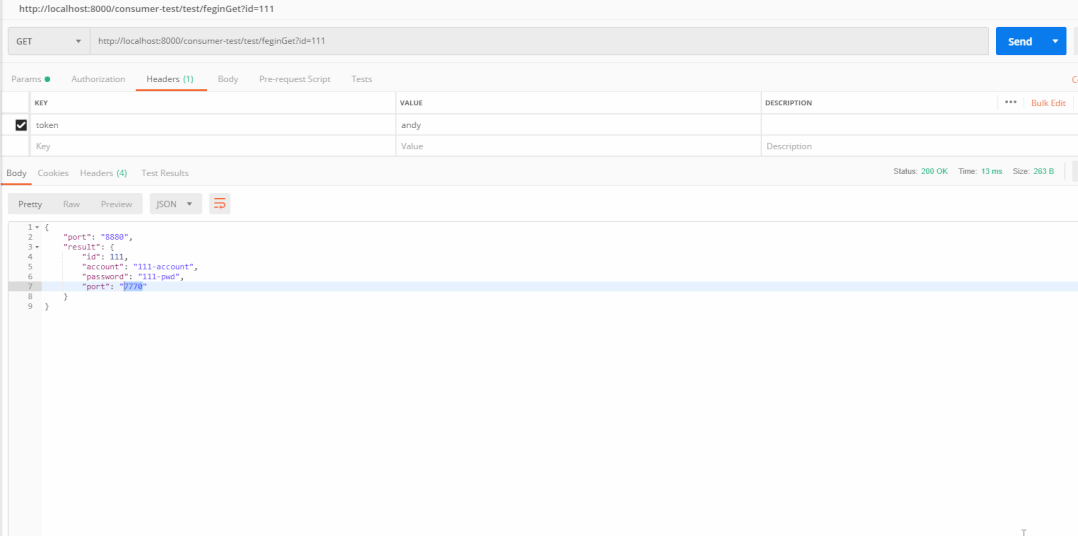Click the Status 200 OK text
1078x536 pixels.
tap(921, 171)
